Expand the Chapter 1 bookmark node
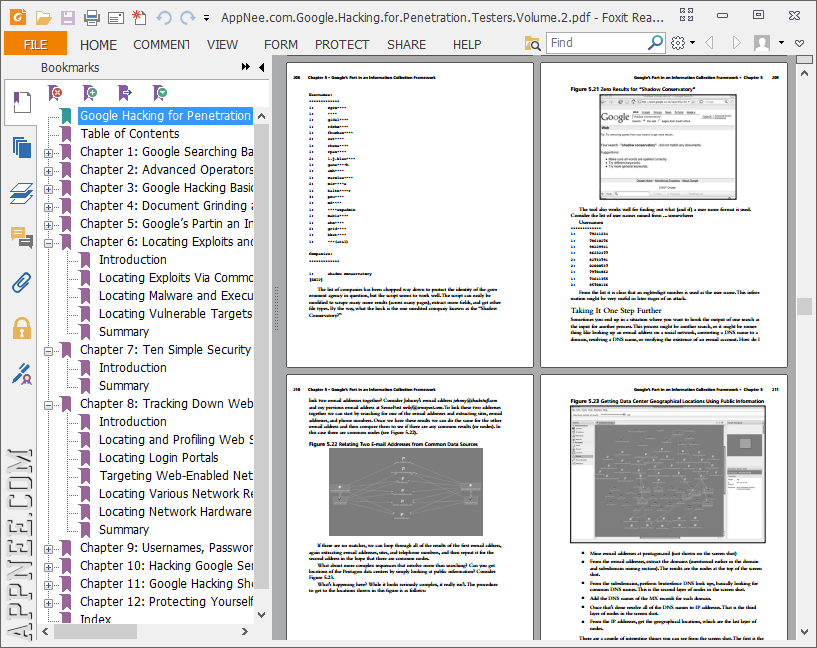The image size is (817, 648). pos(48,153)
